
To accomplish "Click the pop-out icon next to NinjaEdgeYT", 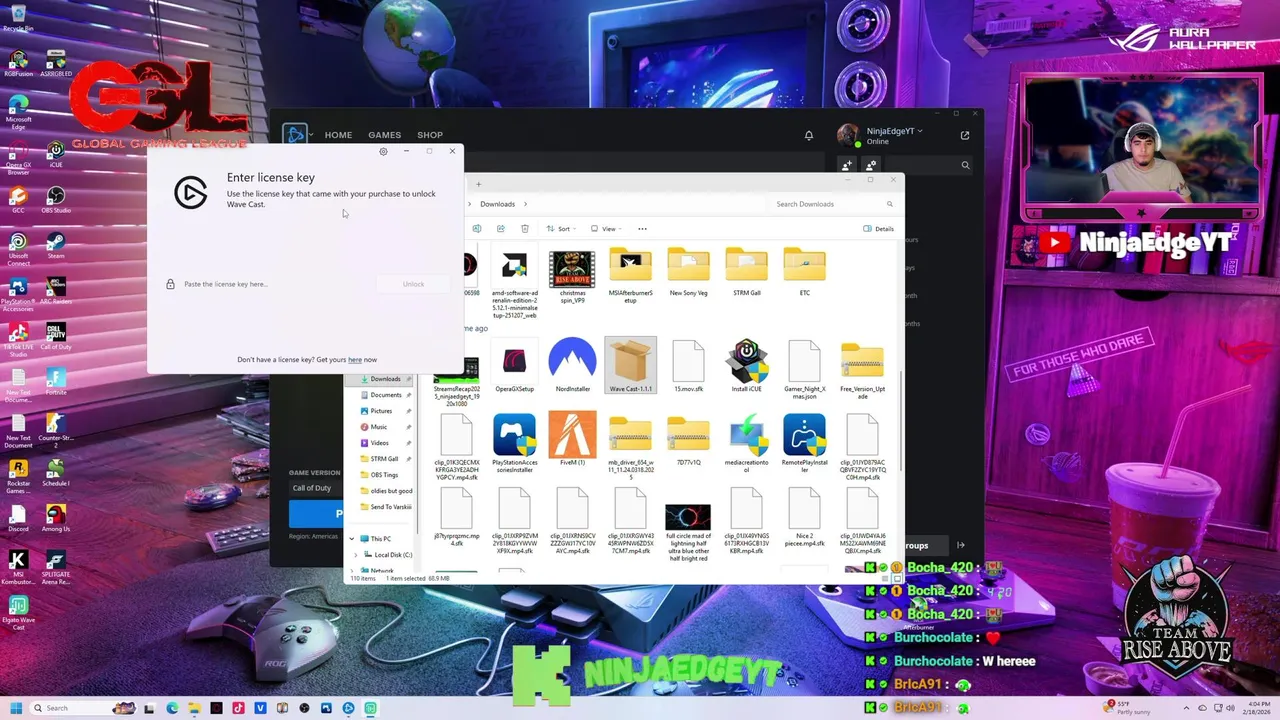I will click(965, 135).
